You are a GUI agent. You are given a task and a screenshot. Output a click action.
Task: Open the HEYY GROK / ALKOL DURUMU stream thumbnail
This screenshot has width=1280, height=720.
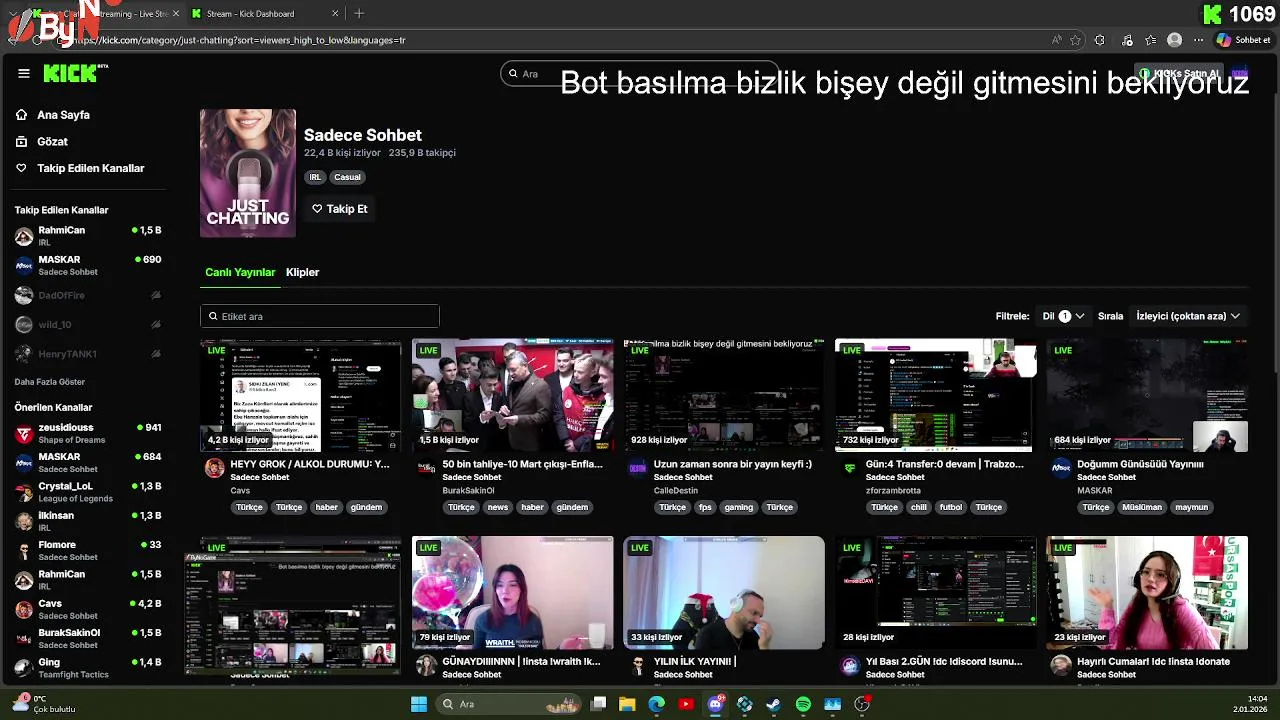point(301,395)
